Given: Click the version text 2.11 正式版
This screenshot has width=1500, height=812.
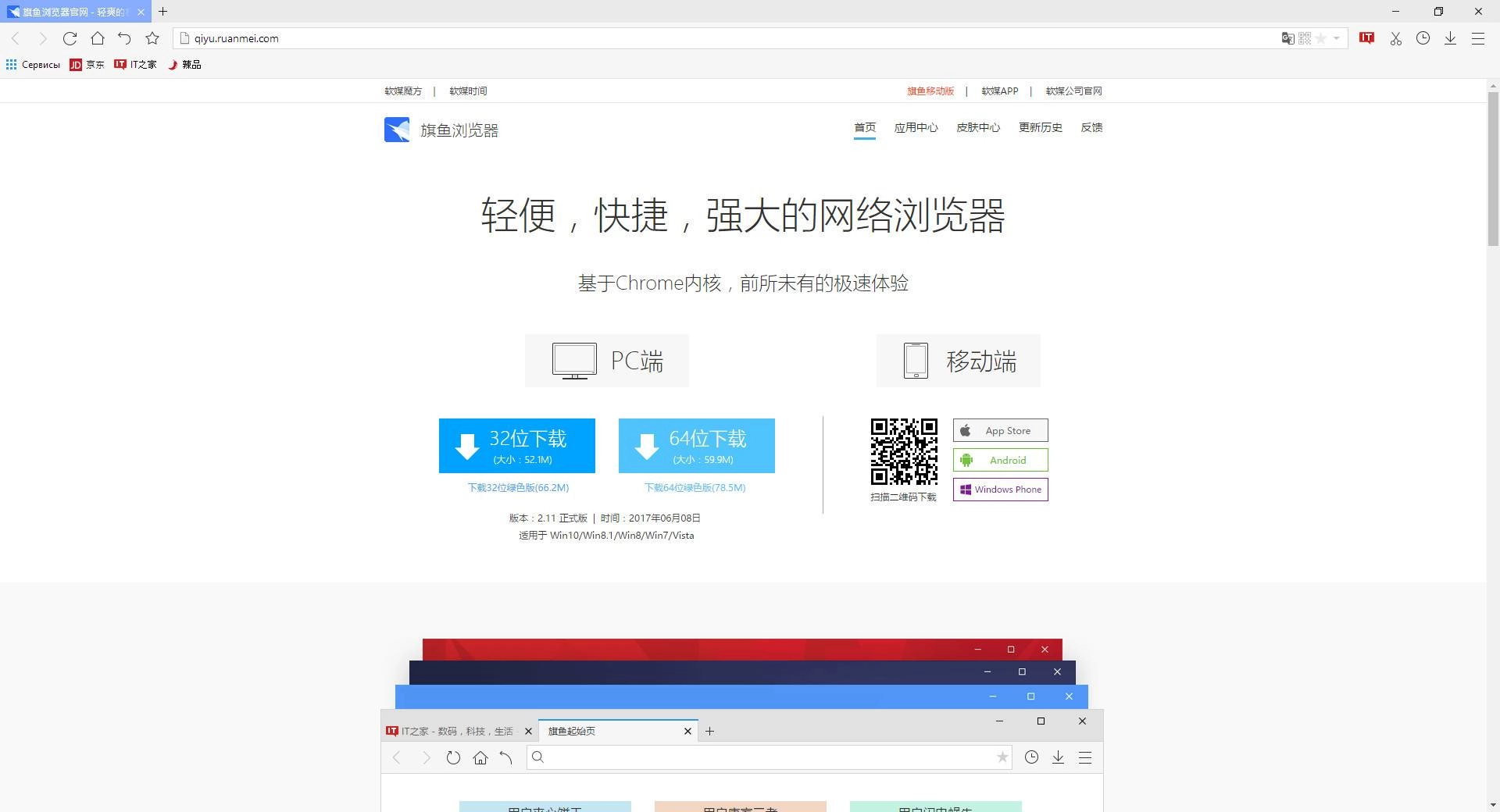Looking at the screenshot, I should pyautogui.click(x=562, y=518).
